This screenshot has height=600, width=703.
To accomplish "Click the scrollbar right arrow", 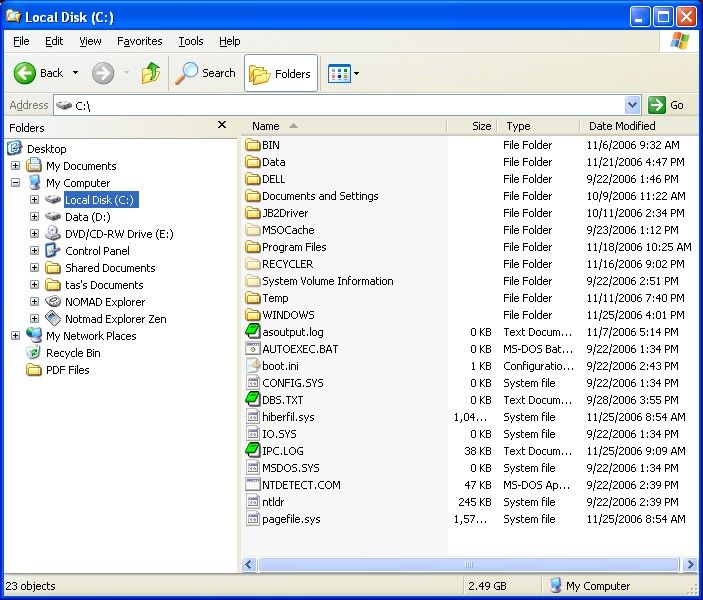I will (x=690, y=565).
